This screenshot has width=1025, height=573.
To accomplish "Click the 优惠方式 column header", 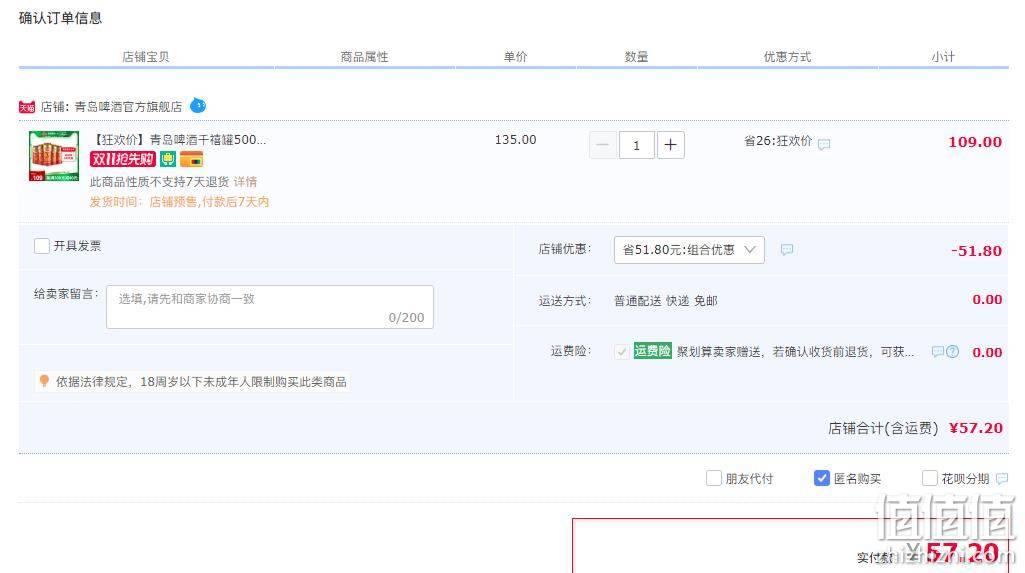I will [x=787, y=57].
